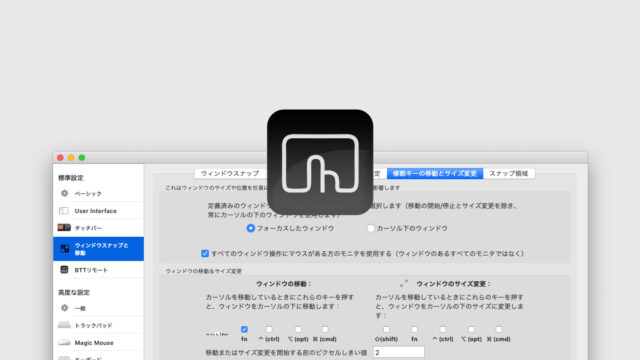Image resolution: width=640 pixels, height=360 pixels.
Task: Click the trackpad icon in sidebar
Action: point(64,325)
